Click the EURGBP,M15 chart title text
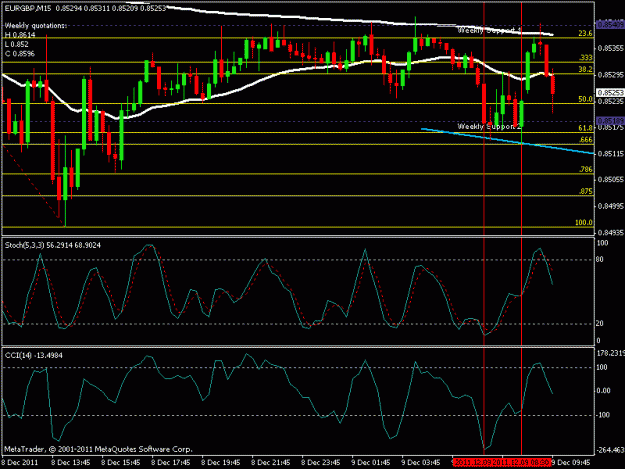The width and height of the screenshot is (625, 469). (x=28, y=8)
